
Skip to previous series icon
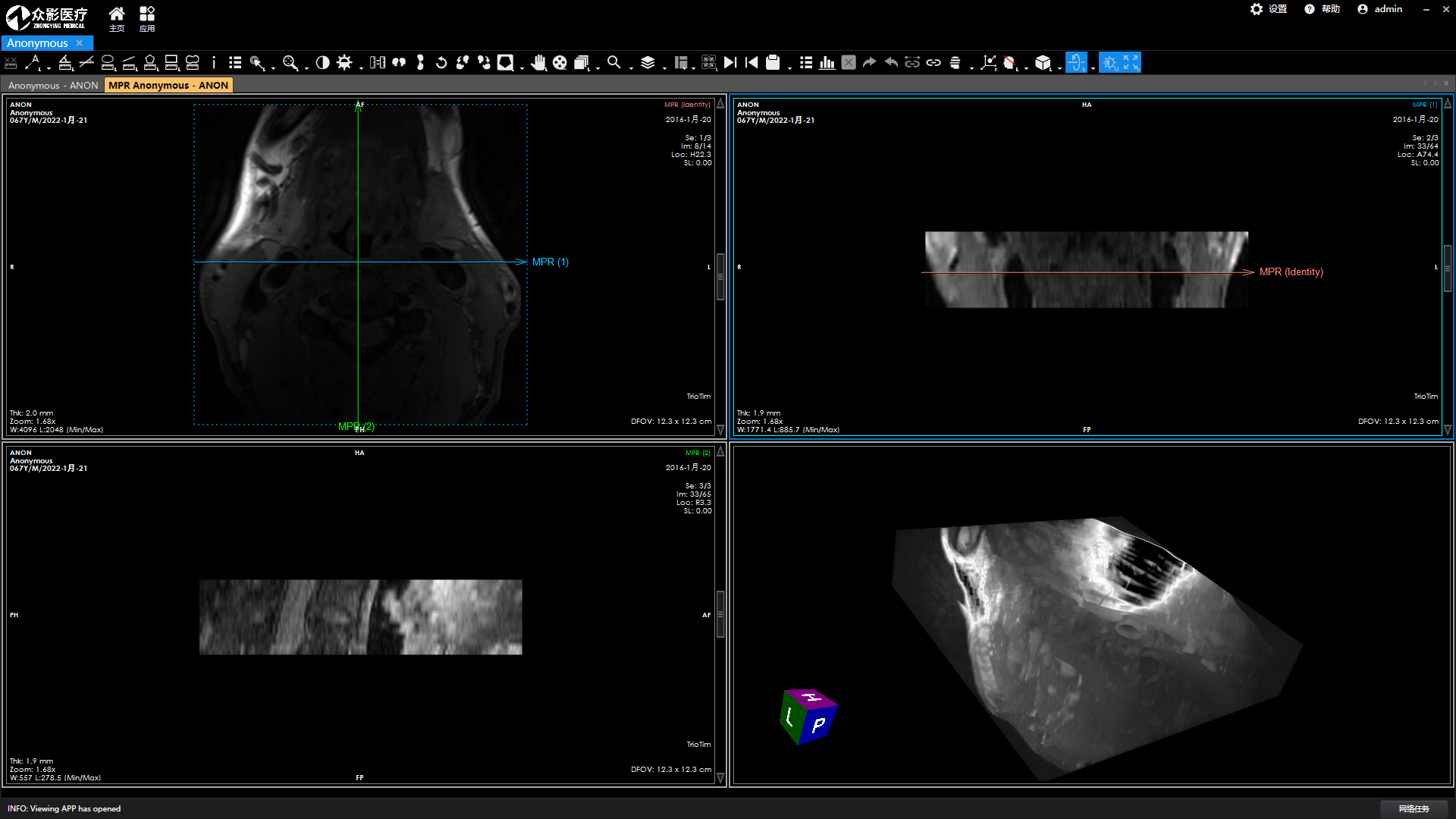point(752,63)
